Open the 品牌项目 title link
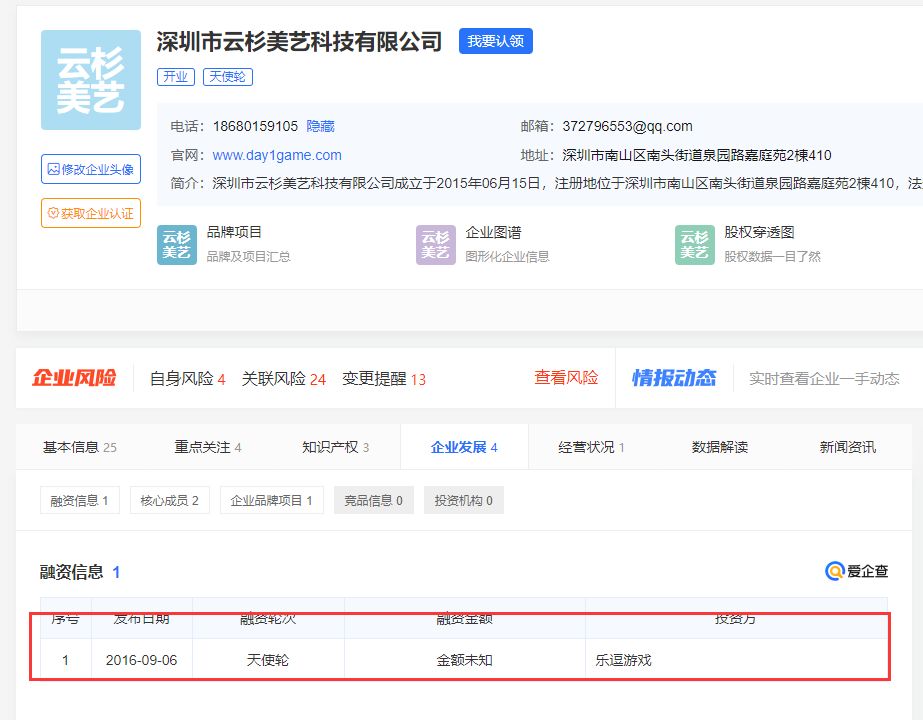 [234, 233]
